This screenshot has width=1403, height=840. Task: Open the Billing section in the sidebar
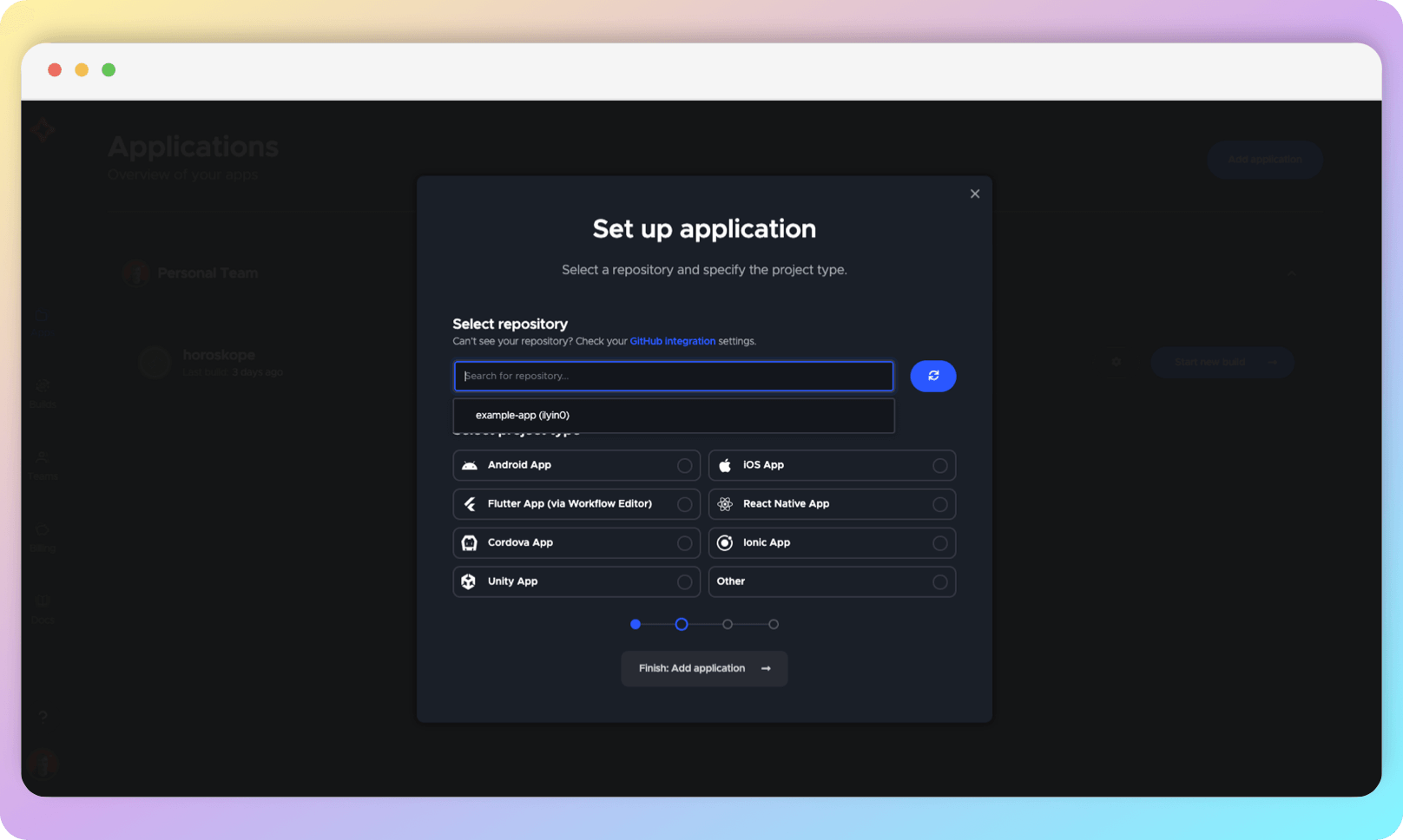coord(43,535)
